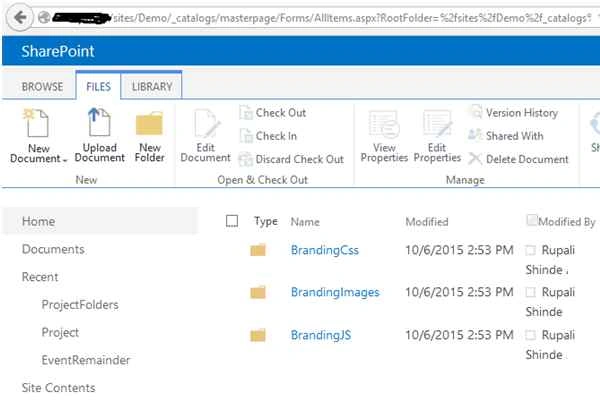Open the New Document dropdown arrow
The width and height of the screenshot is (600, 403).
[x=65, y=160]
